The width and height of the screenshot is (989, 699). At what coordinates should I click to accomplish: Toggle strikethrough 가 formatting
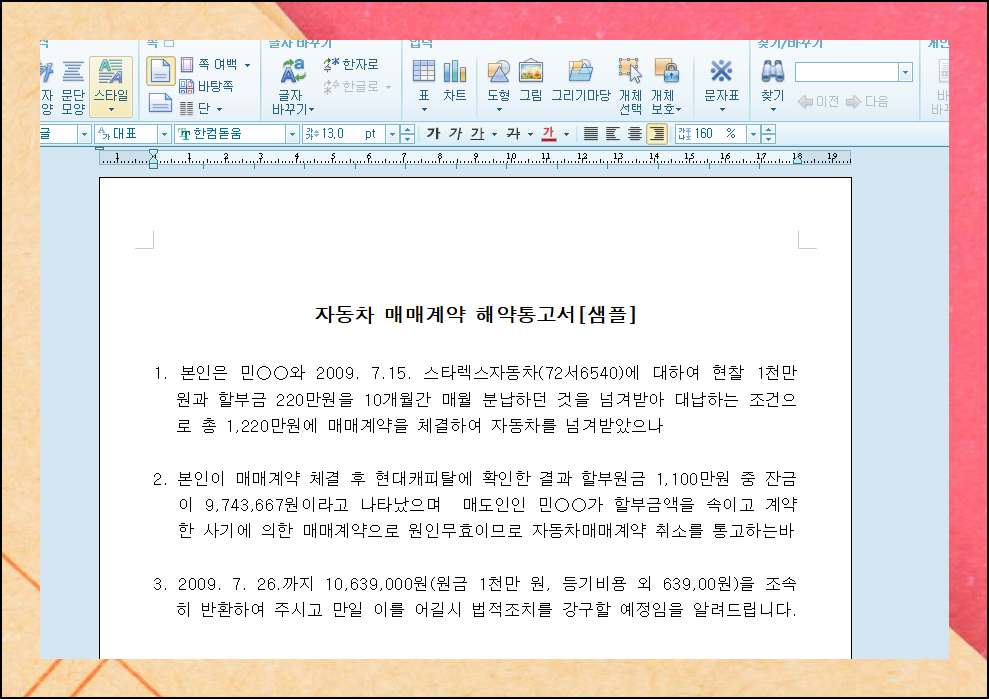(513, 133)
